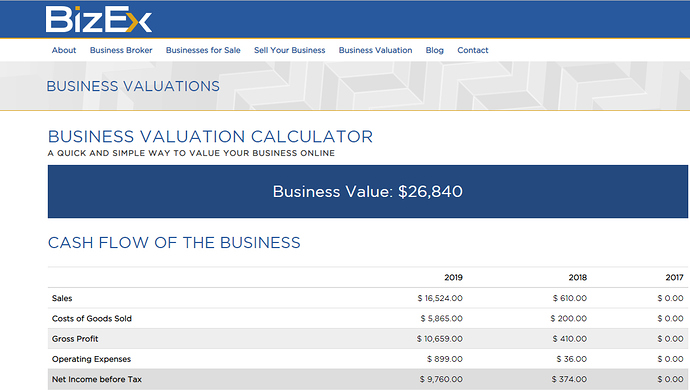Select the 2019 Sales value
690x390 pixels.
(x=440, y=298)
